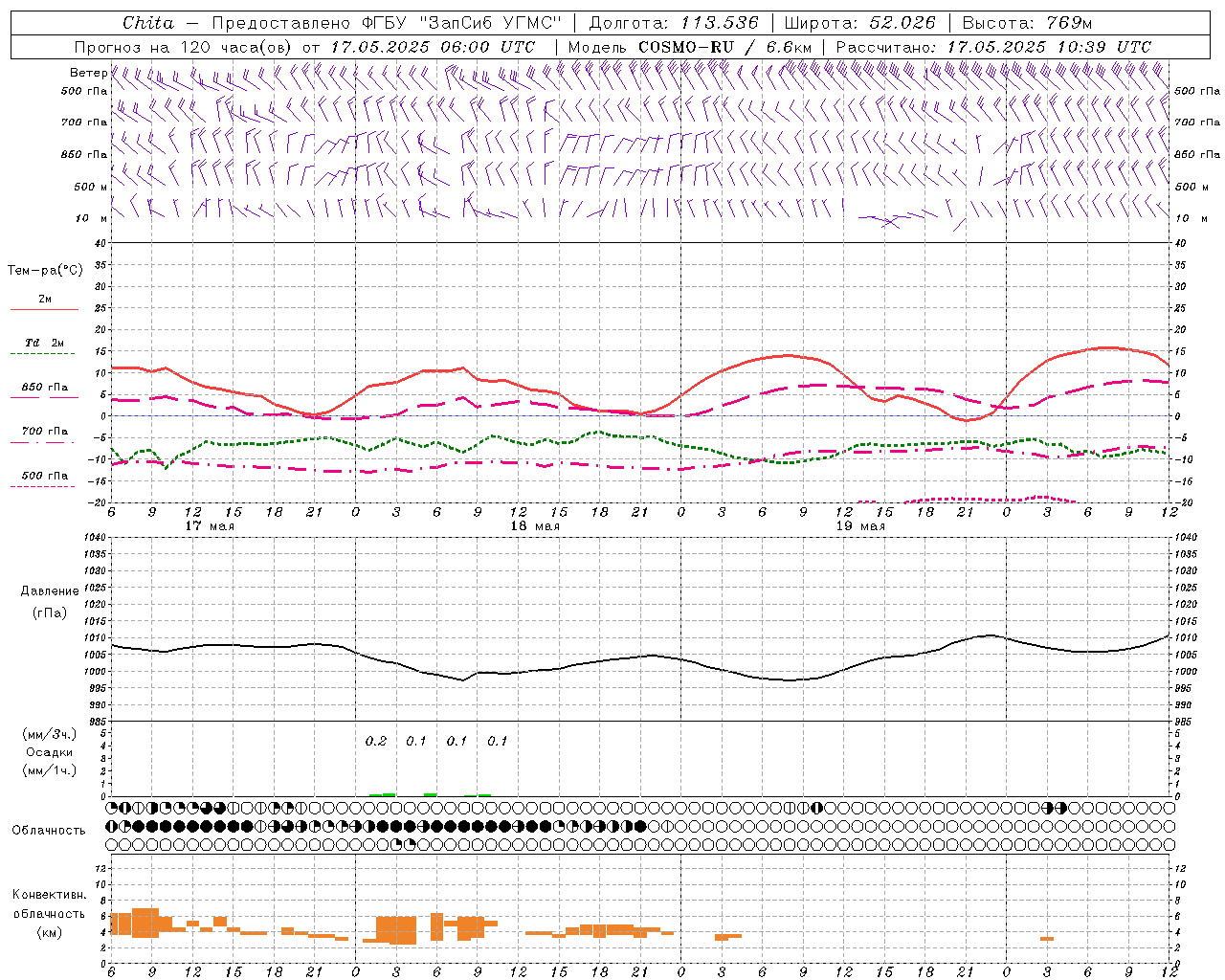Image resolution: width=1225 pixels, height=980 pixels.
Task: Click the "Модель COSMO-RU / 6.6км" text
Action: (690, 47)
